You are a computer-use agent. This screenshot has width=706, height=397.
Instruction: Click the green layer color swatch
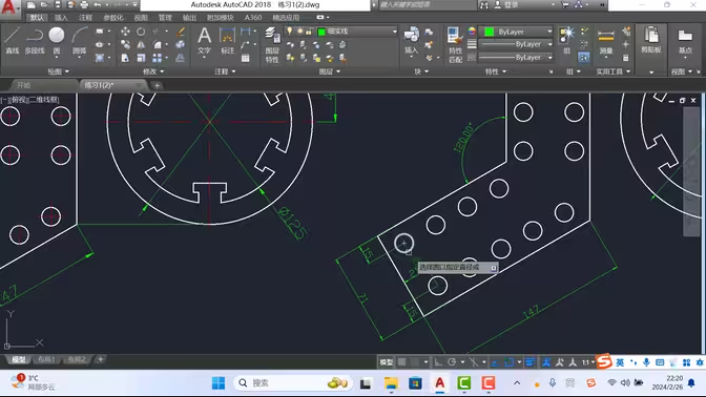[321, 32]
